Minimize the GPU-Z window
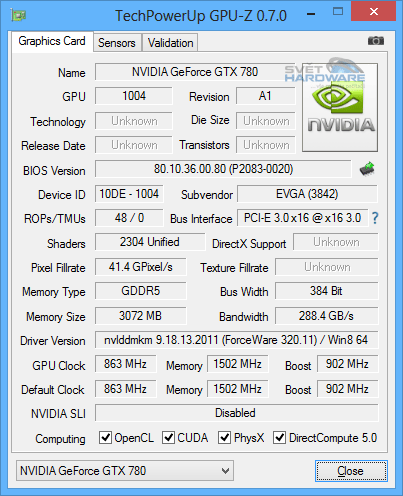 pos(311,14)
